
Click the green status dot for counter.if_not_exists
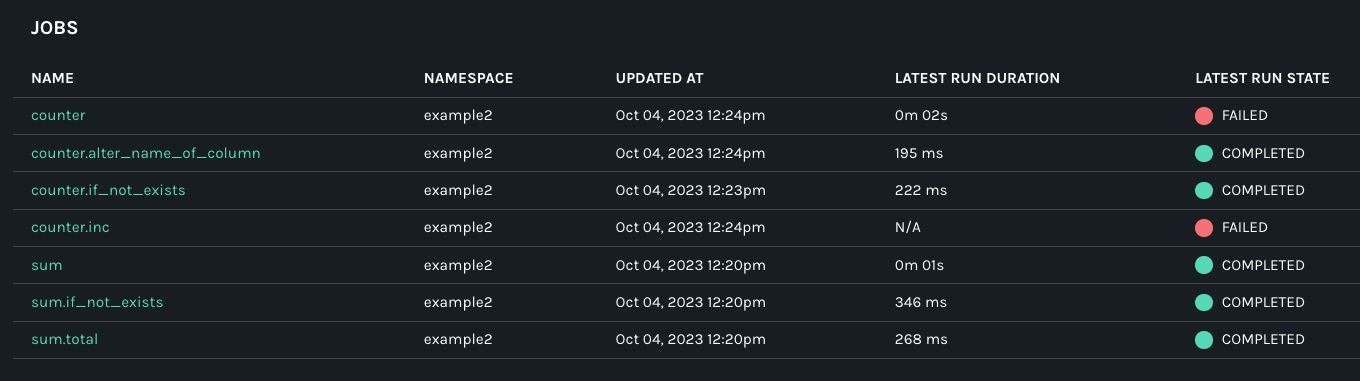point(1204,190)
